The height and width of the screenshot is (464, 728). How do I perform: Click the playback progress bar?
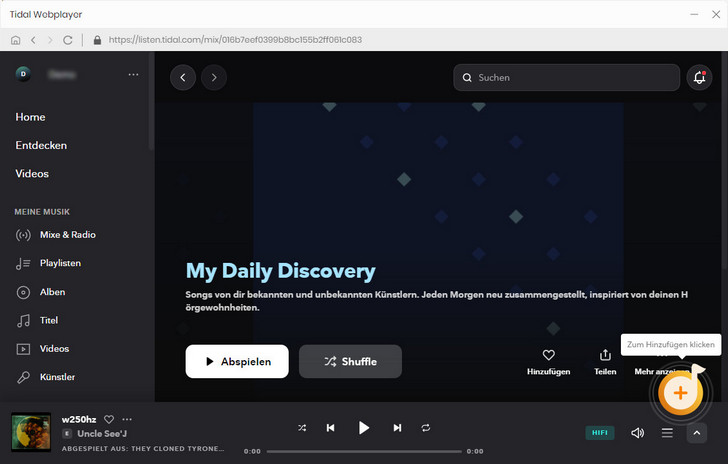tap(364, 451)
